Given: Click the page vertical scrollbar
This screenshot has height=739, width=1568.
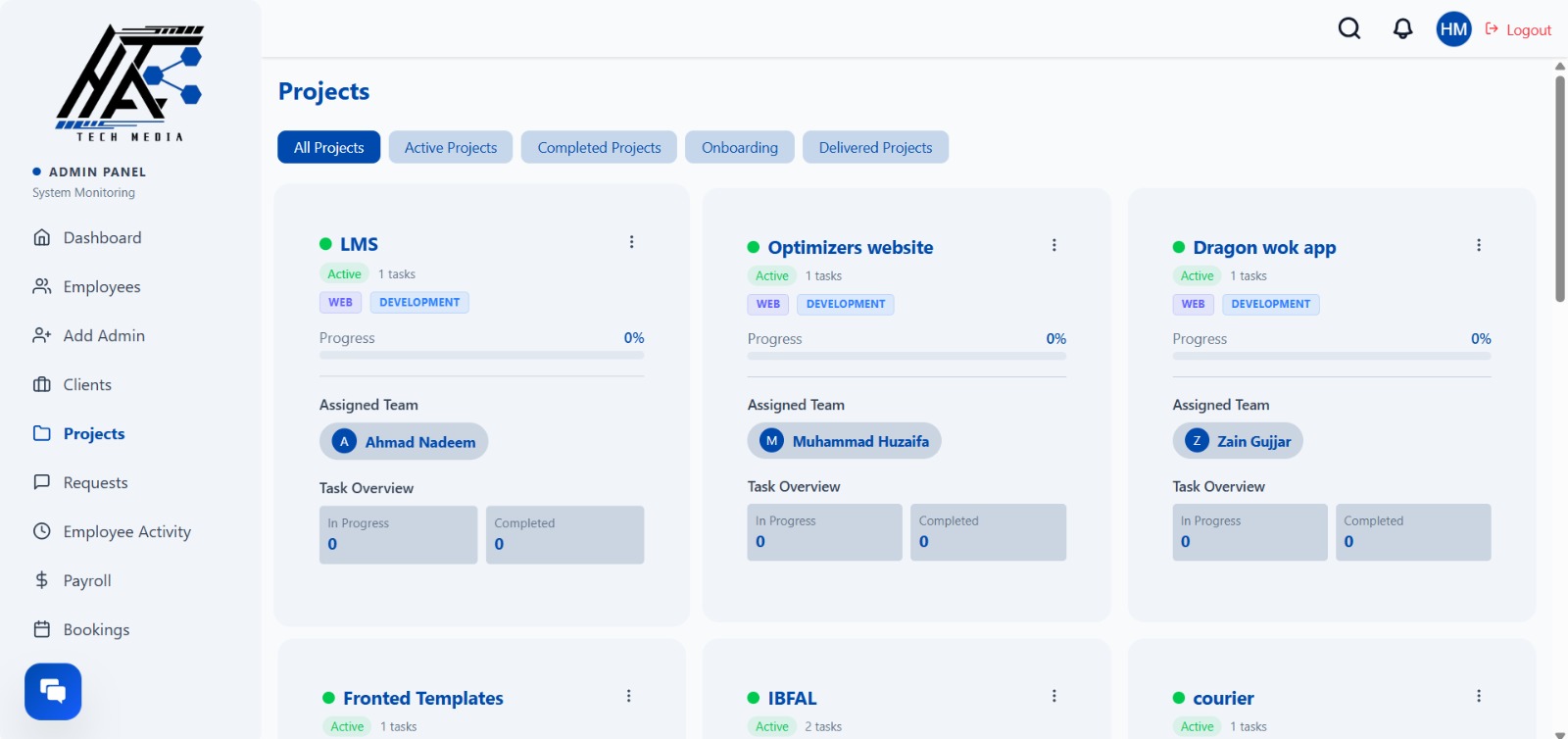Looking at the screenshot, I should (x=1559, y=186).
